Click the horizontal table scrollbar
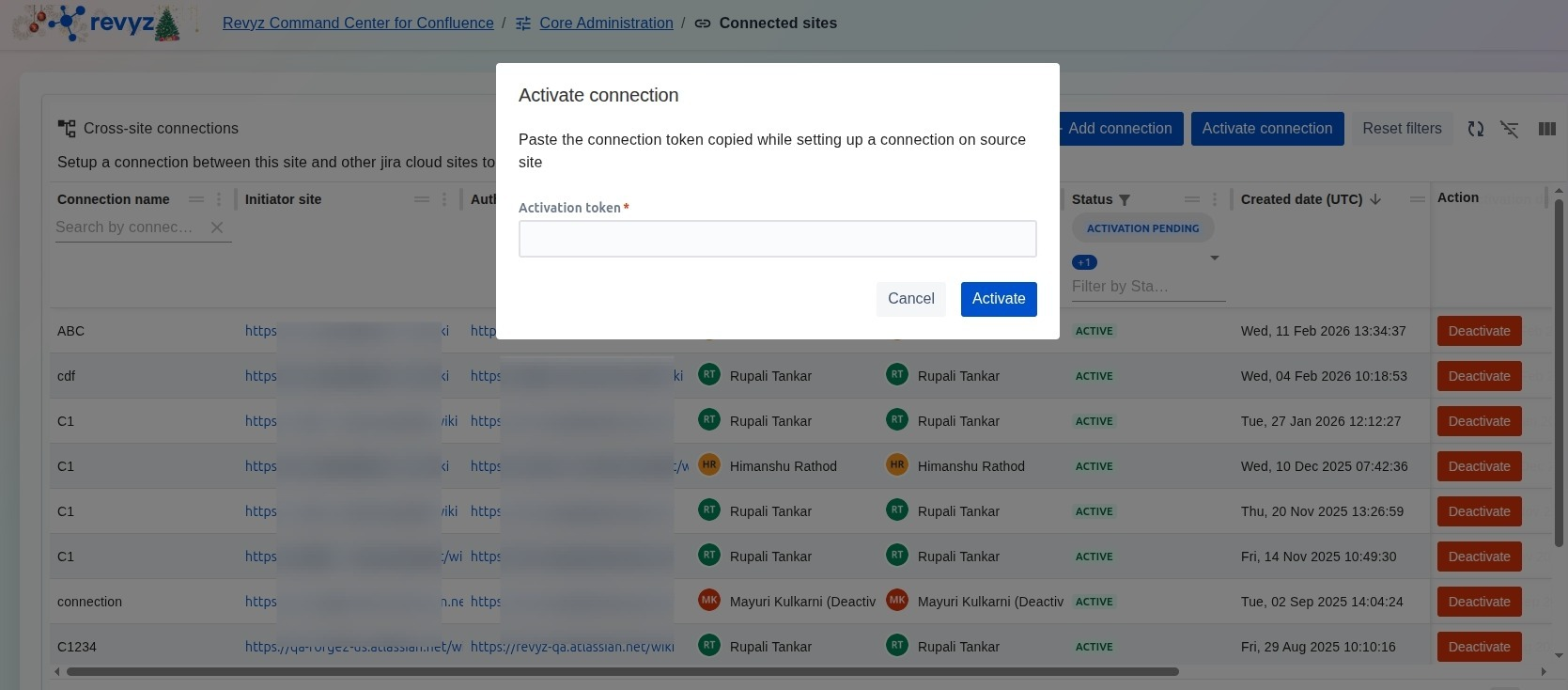Image resolution: width=1568 pixels, height=690 pixels. [x=622, y=671]
